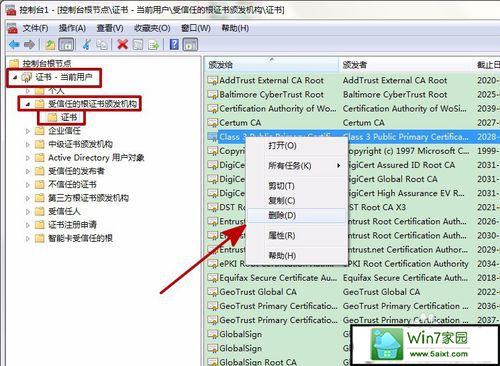Viewport: 500px width, 366px height.
Task: Click the 中级证书颁发机构 folder icon
Action: pyautogui.click(x=40, y=144)
